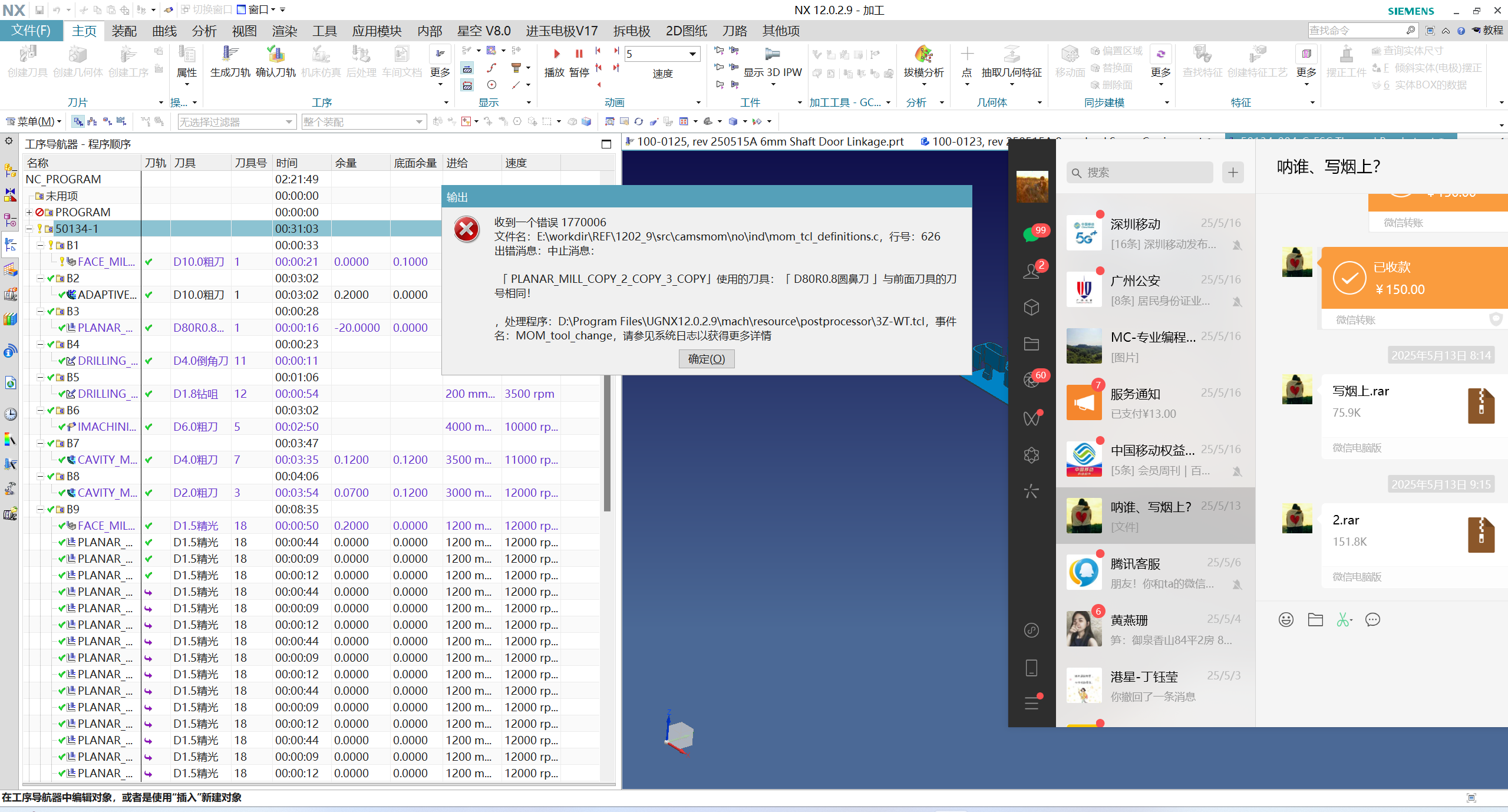
Task: Collapse the B9 operation group
Action: (40, 509)
